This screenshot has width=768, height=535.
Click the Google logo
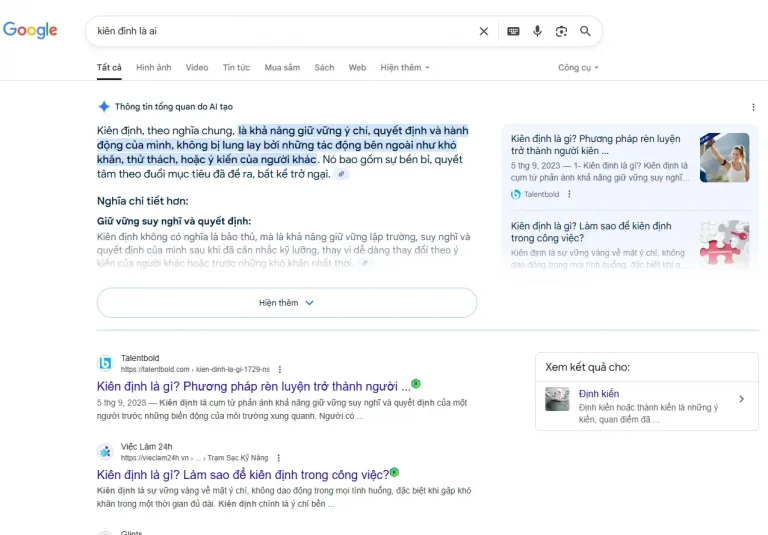pos(30,30)
